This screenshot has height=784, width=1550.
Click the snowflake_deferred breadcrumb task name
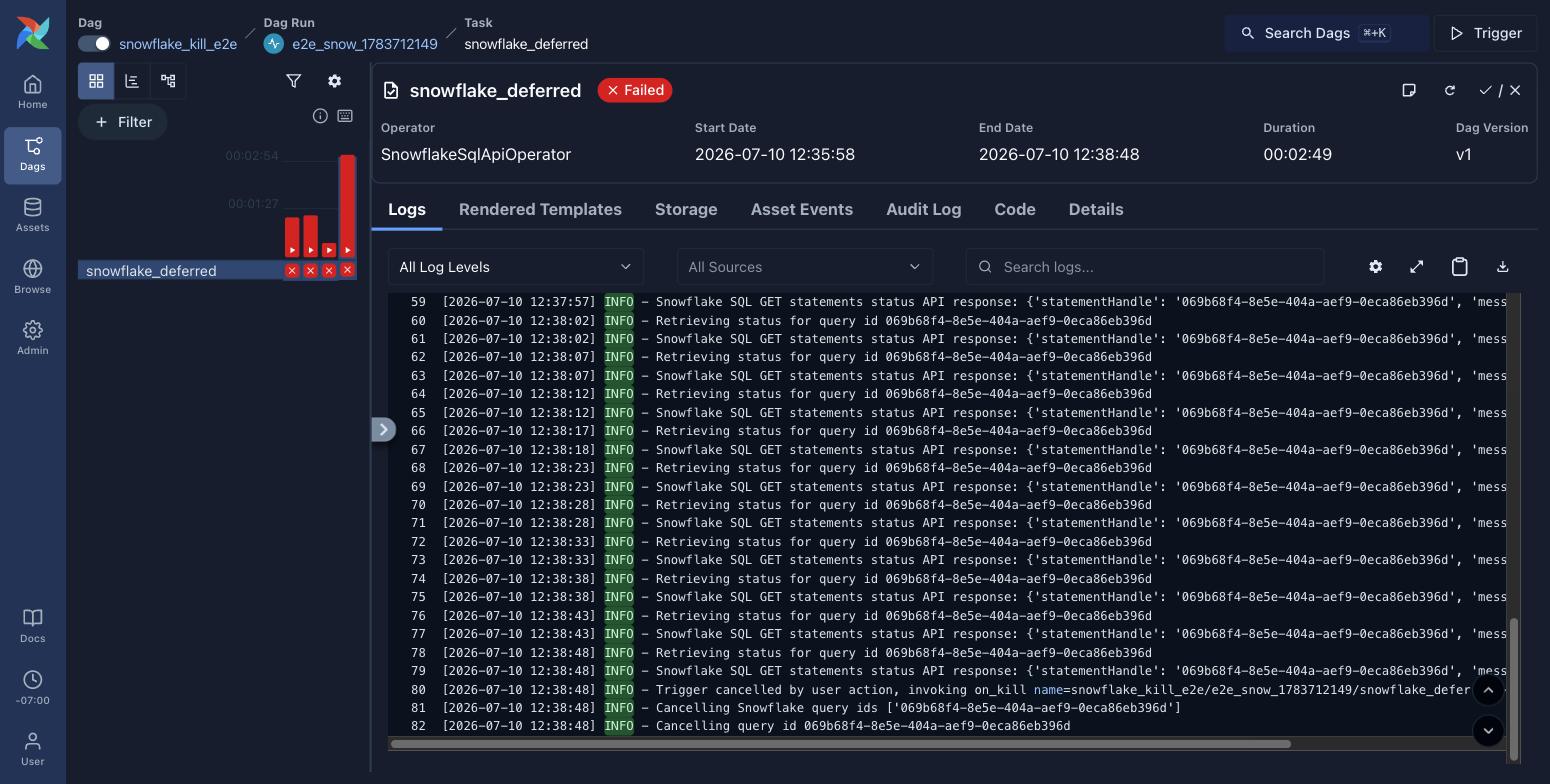pos(526,44)
